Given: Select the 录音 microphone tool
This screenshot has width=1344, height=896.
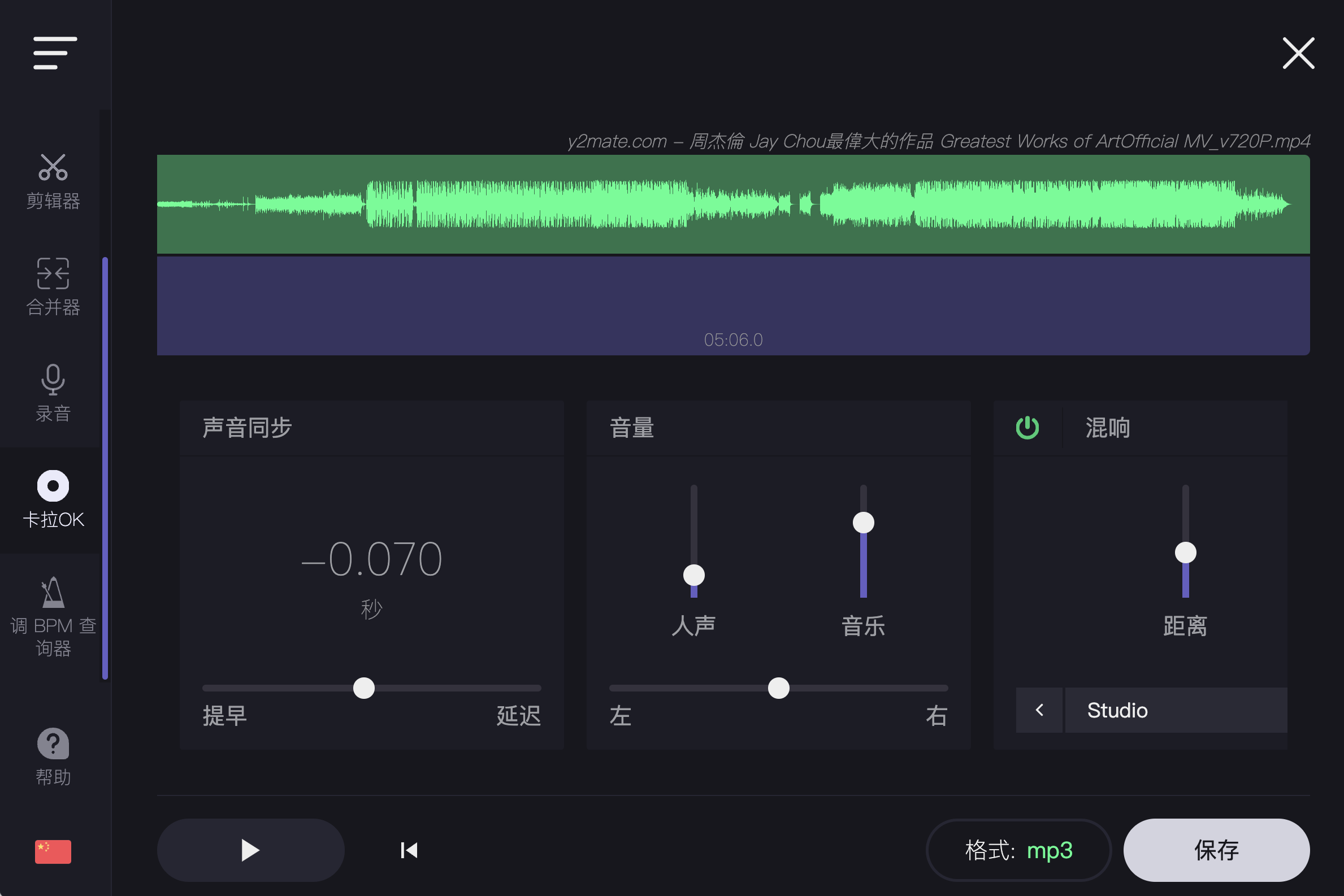Looking at the screenshot, I should [53, 393].
